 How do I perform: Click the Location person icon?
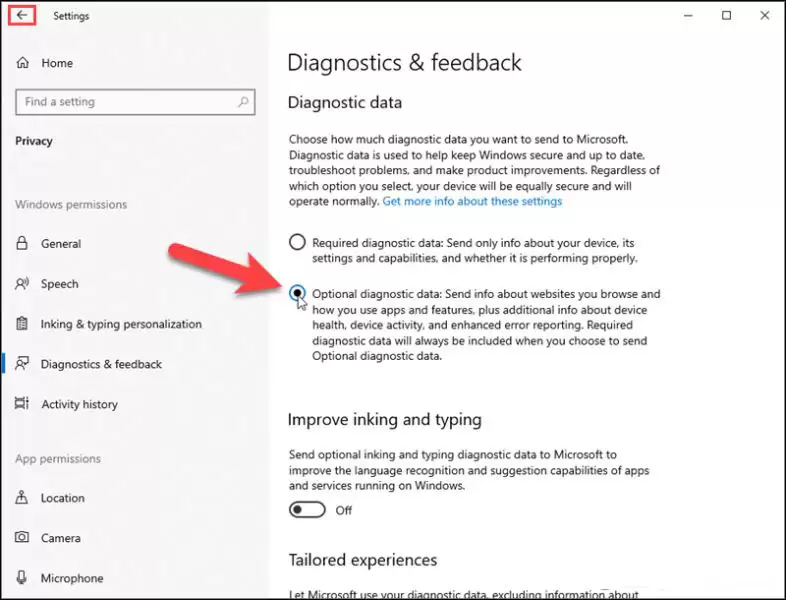tap(22, 498)
